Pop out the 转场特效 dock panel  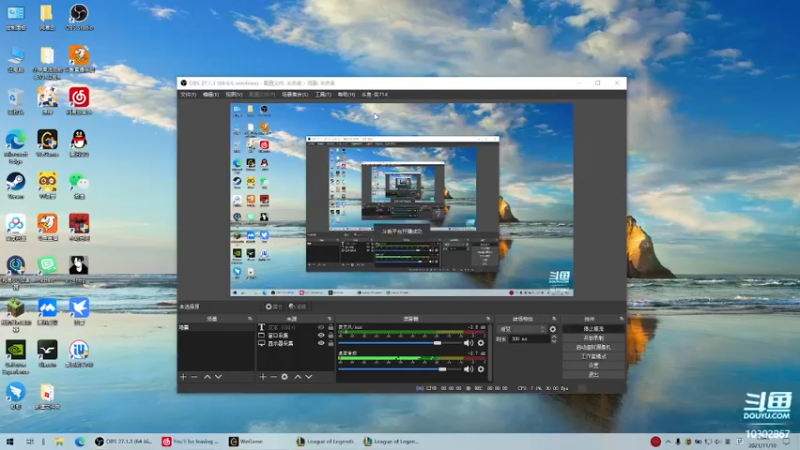point(554,319)
